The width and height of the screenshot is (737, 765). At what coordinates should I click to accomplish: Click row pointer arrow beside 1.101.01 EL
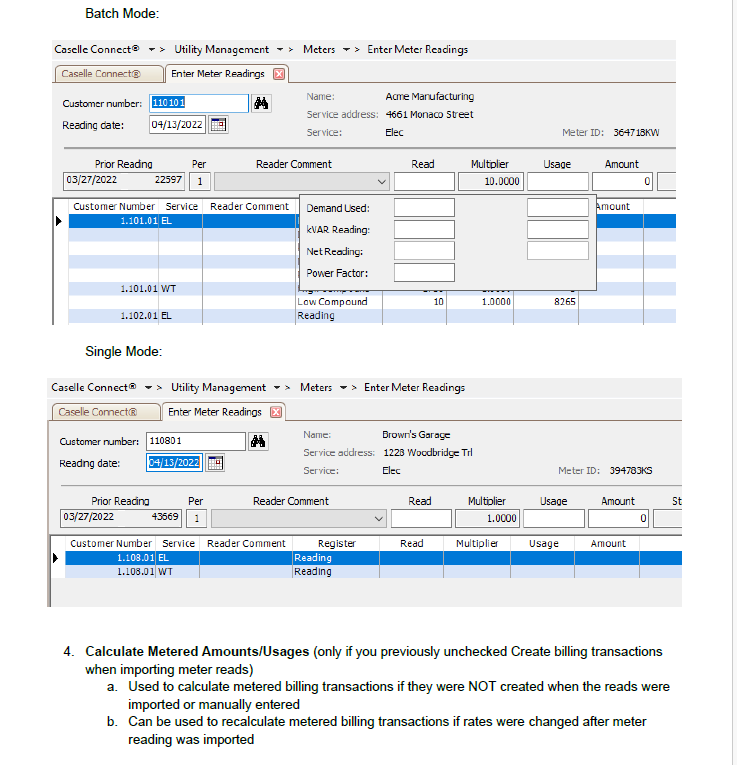coord(59,221)
